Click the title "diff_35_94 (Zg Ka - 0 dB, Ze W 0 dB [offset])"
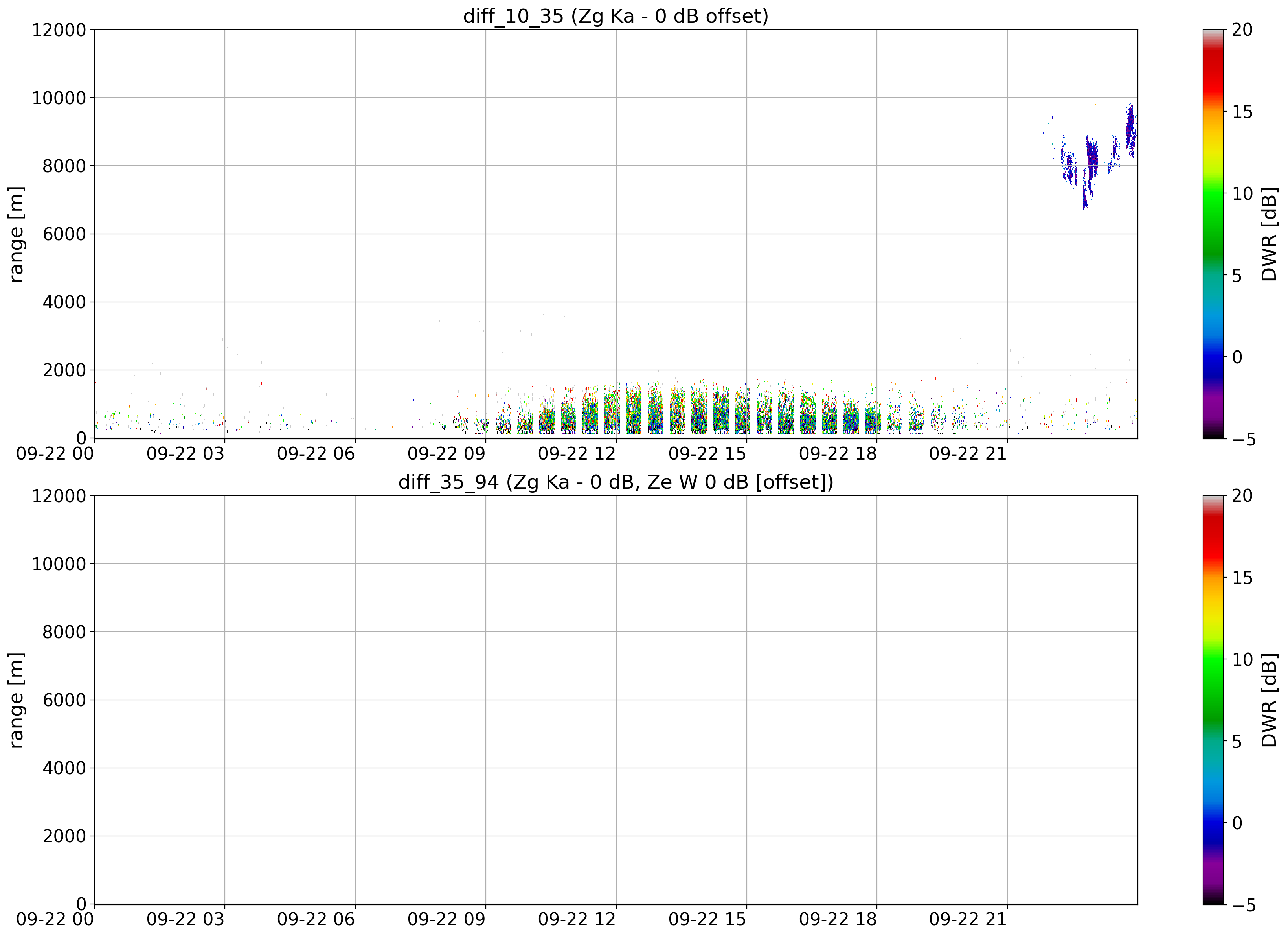1288x937 pixels. pyautogui.click(x=616, y=482)
